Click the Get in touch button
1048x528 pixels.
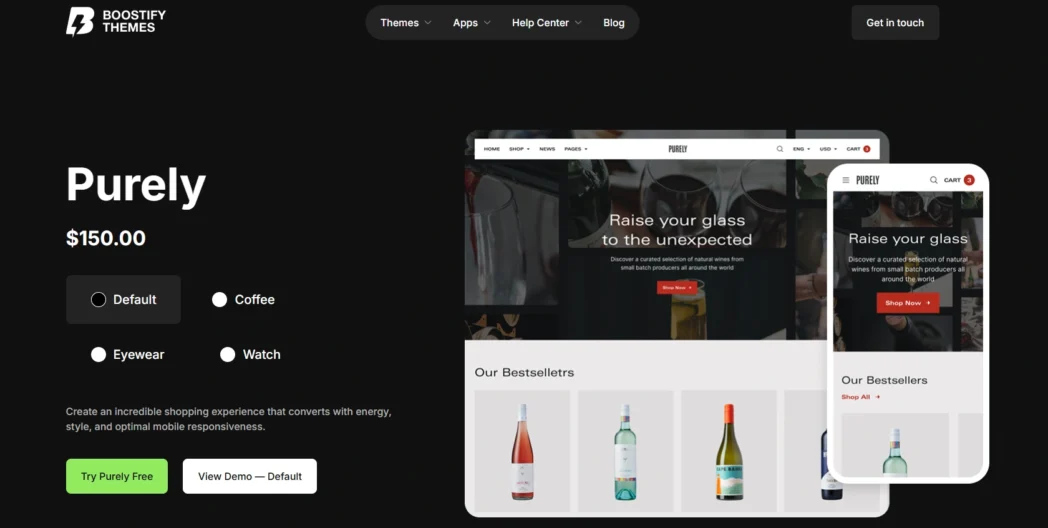895,23
